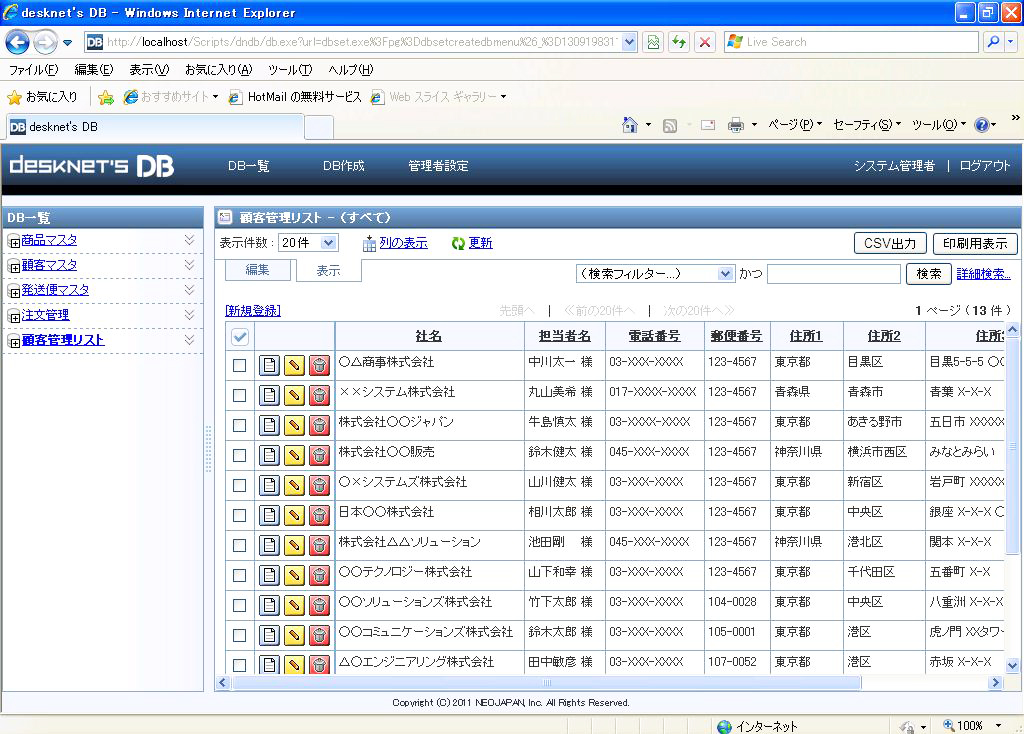Click the green 更新 refresh icon
1024x734 pixels.
point(458,243)
